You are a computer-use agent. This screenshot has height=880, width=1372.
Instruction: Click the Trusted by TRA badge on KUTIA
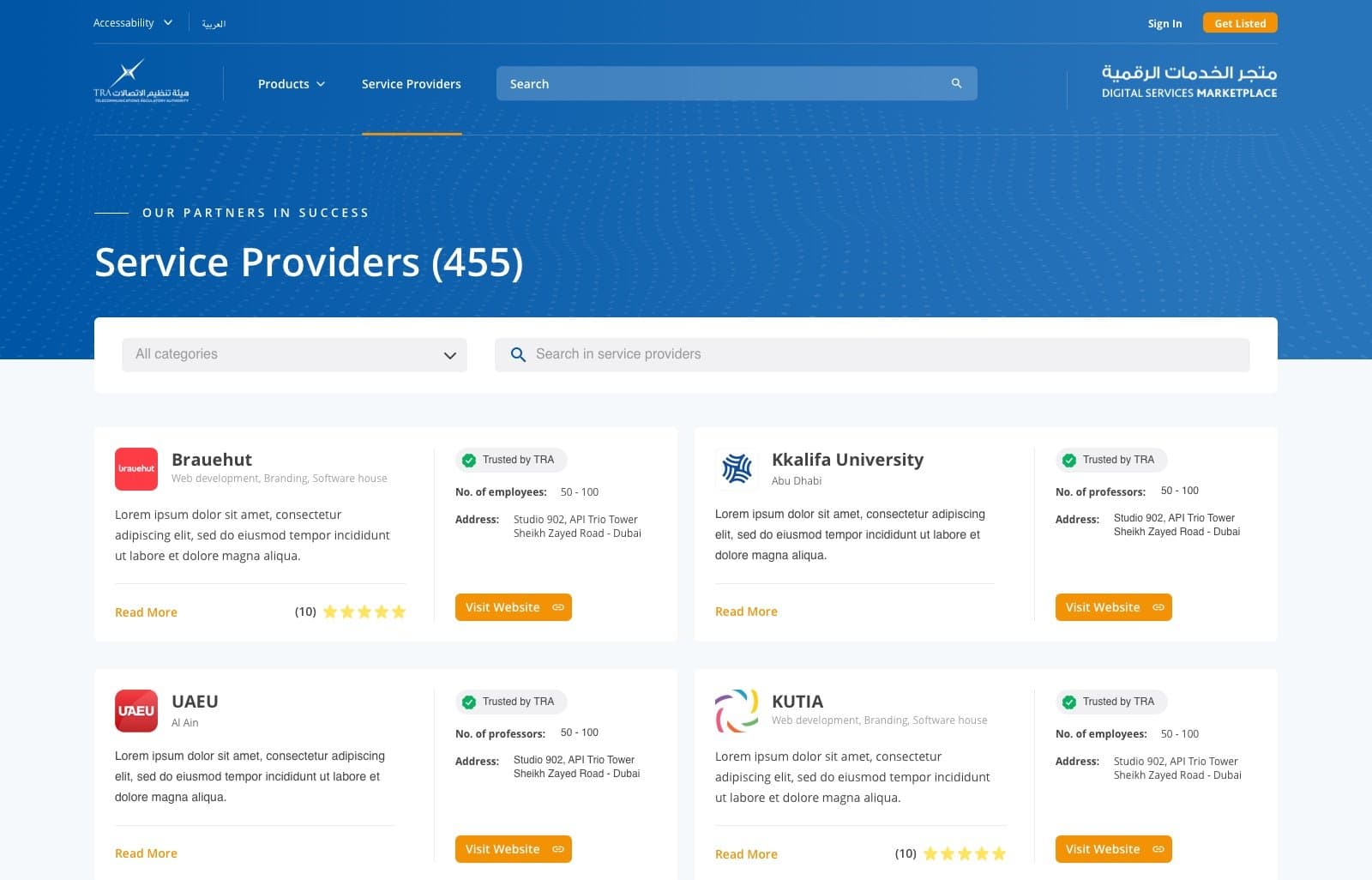1111,702
